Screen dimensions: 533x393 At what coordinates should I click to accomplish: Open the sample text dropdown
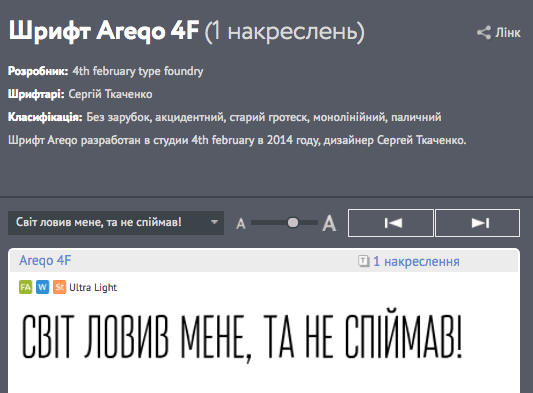pos(116,223)
